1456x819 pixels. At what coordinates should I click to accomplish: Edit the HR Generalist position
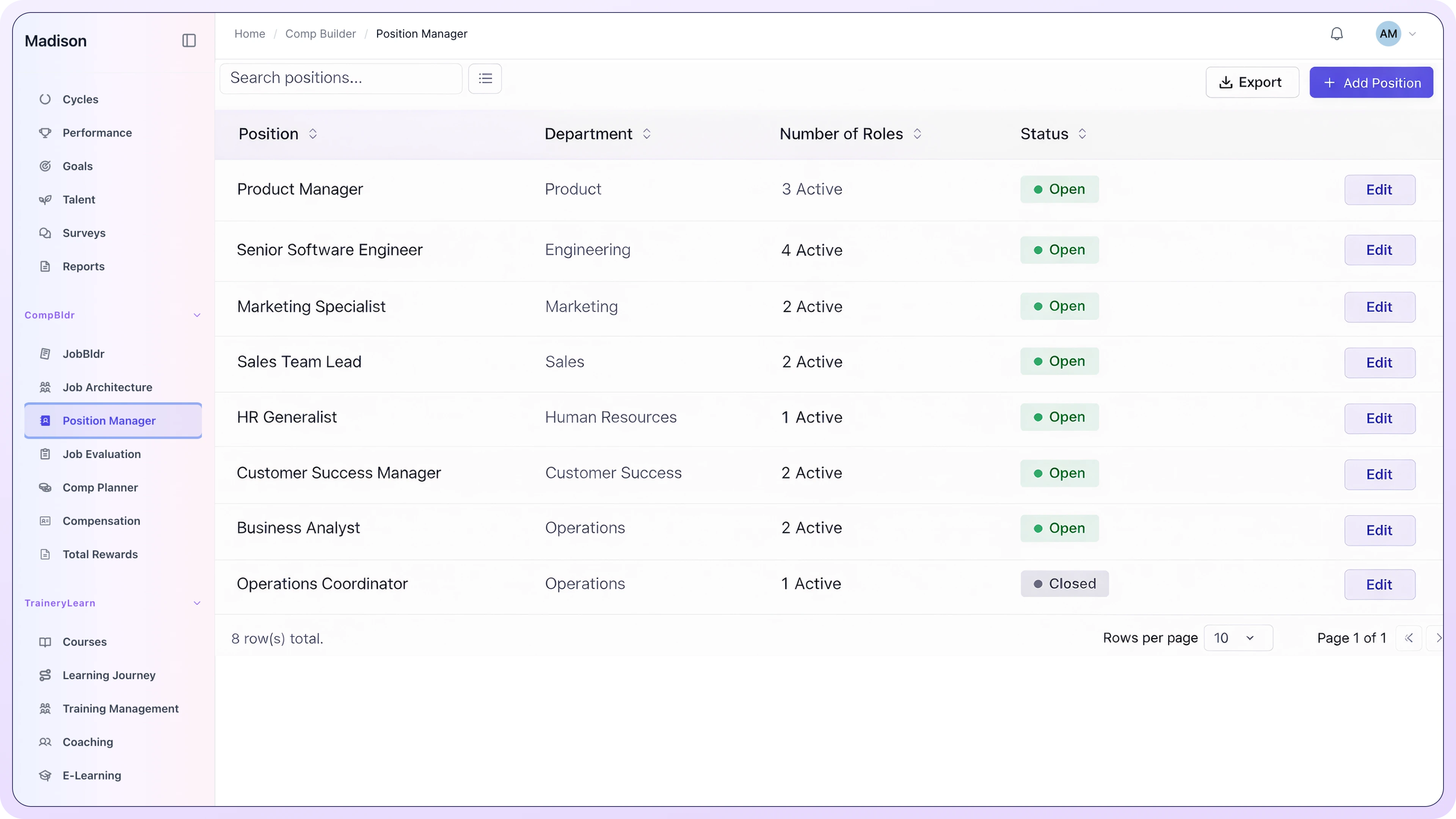pyautogui.click(x=1379, y=419)
